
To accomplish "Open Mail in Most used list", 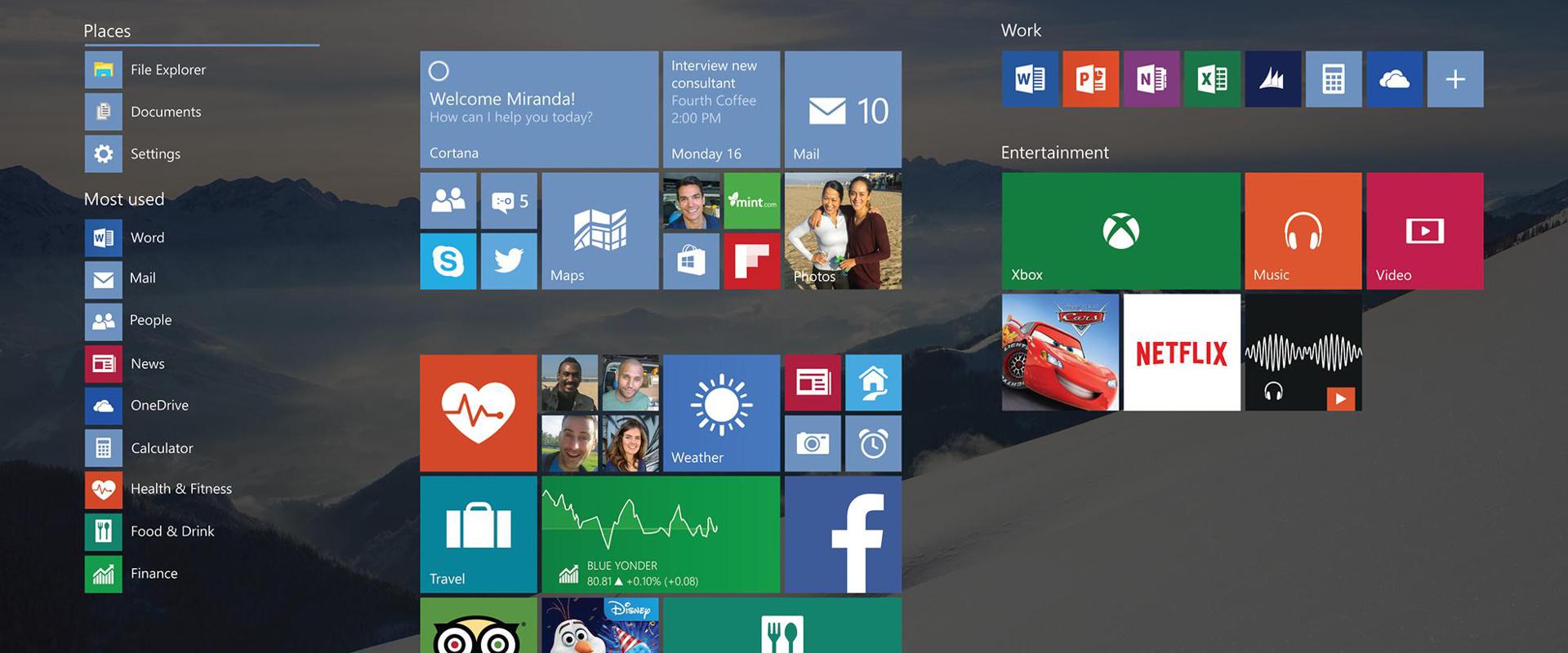I will [x=120, y=278].
